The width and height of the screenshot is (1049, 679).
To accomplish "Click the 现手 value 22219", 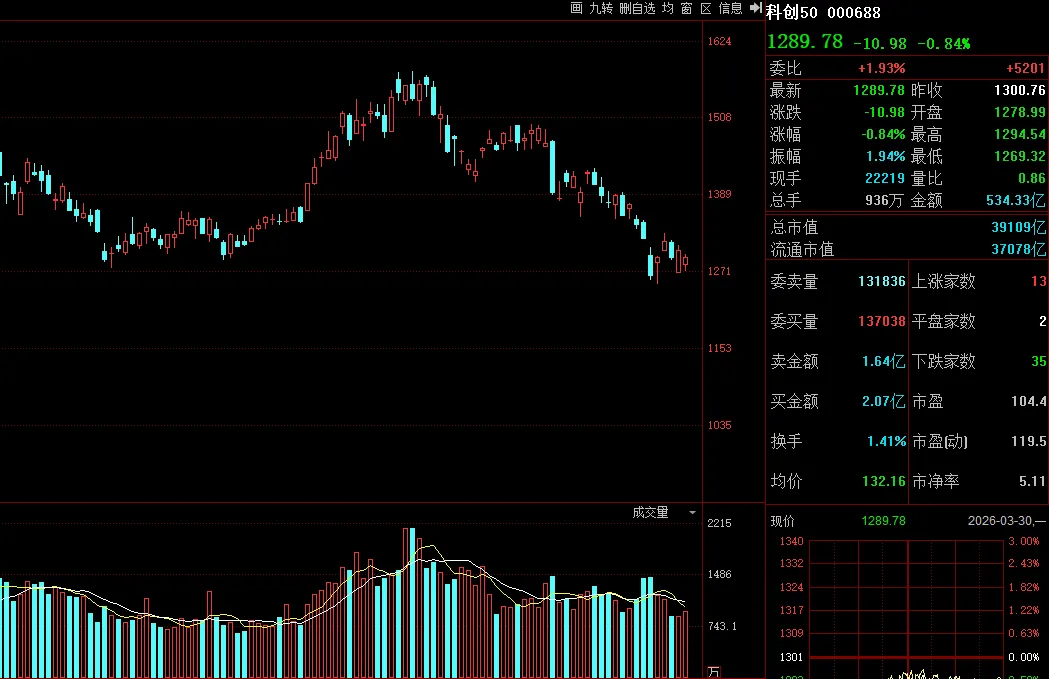I will (884, 179).
